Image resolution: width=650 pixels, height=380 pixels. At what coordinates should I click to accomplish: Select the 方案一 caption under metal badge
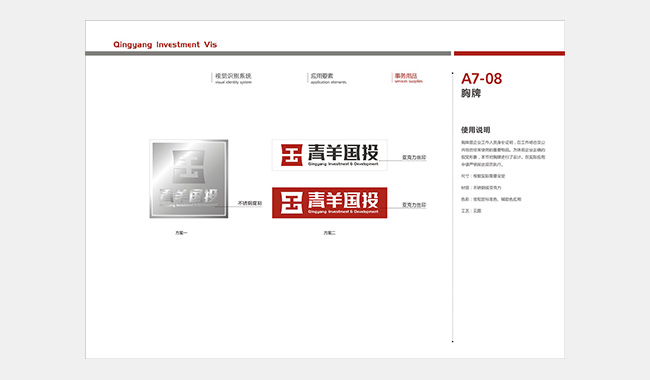point(181,233)
